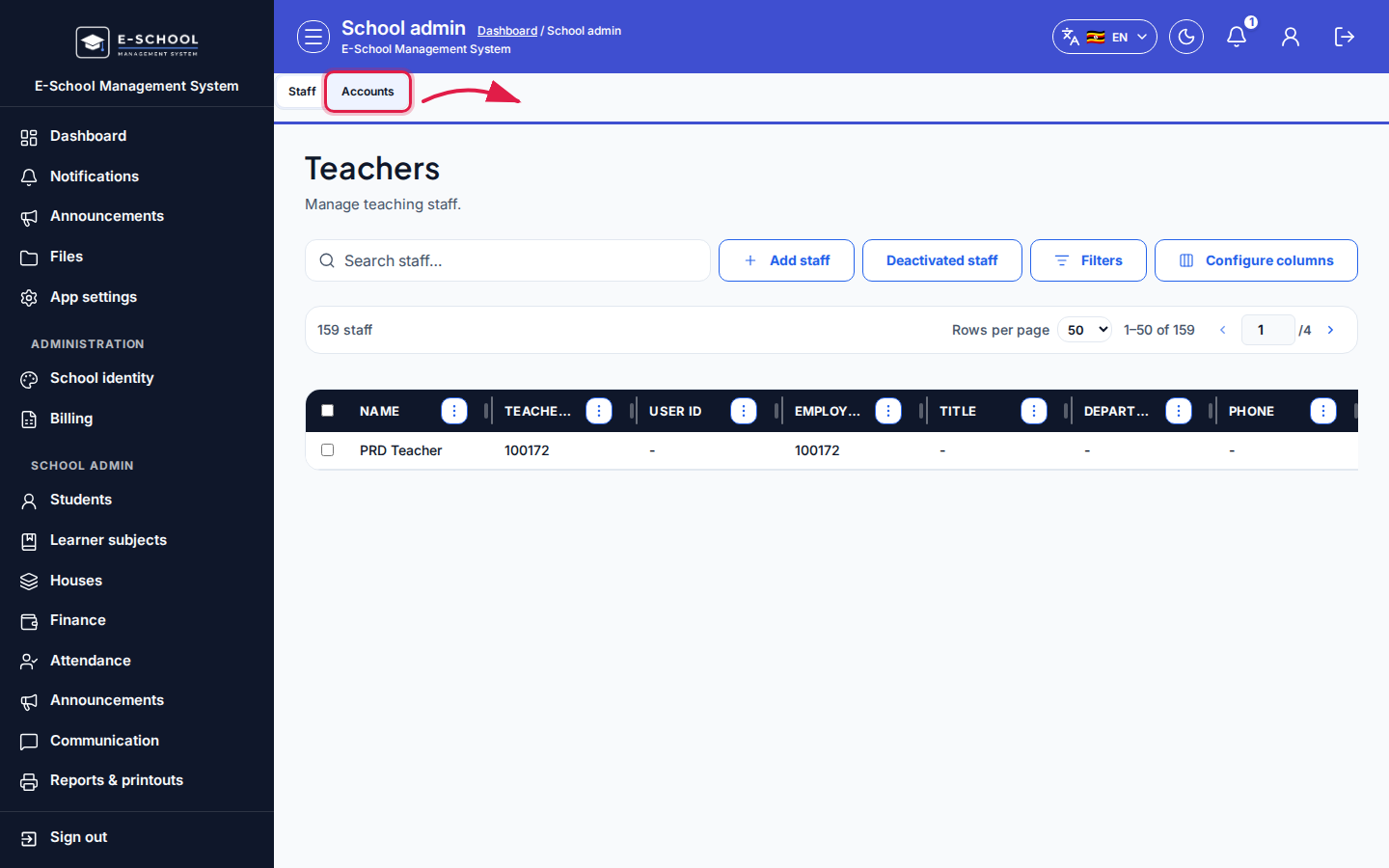Image resolution: width=1389 pixels, height=868 pixels.
Task: Toggle the sidebar hamburger menu icon
Action: (x=313, y=37)
